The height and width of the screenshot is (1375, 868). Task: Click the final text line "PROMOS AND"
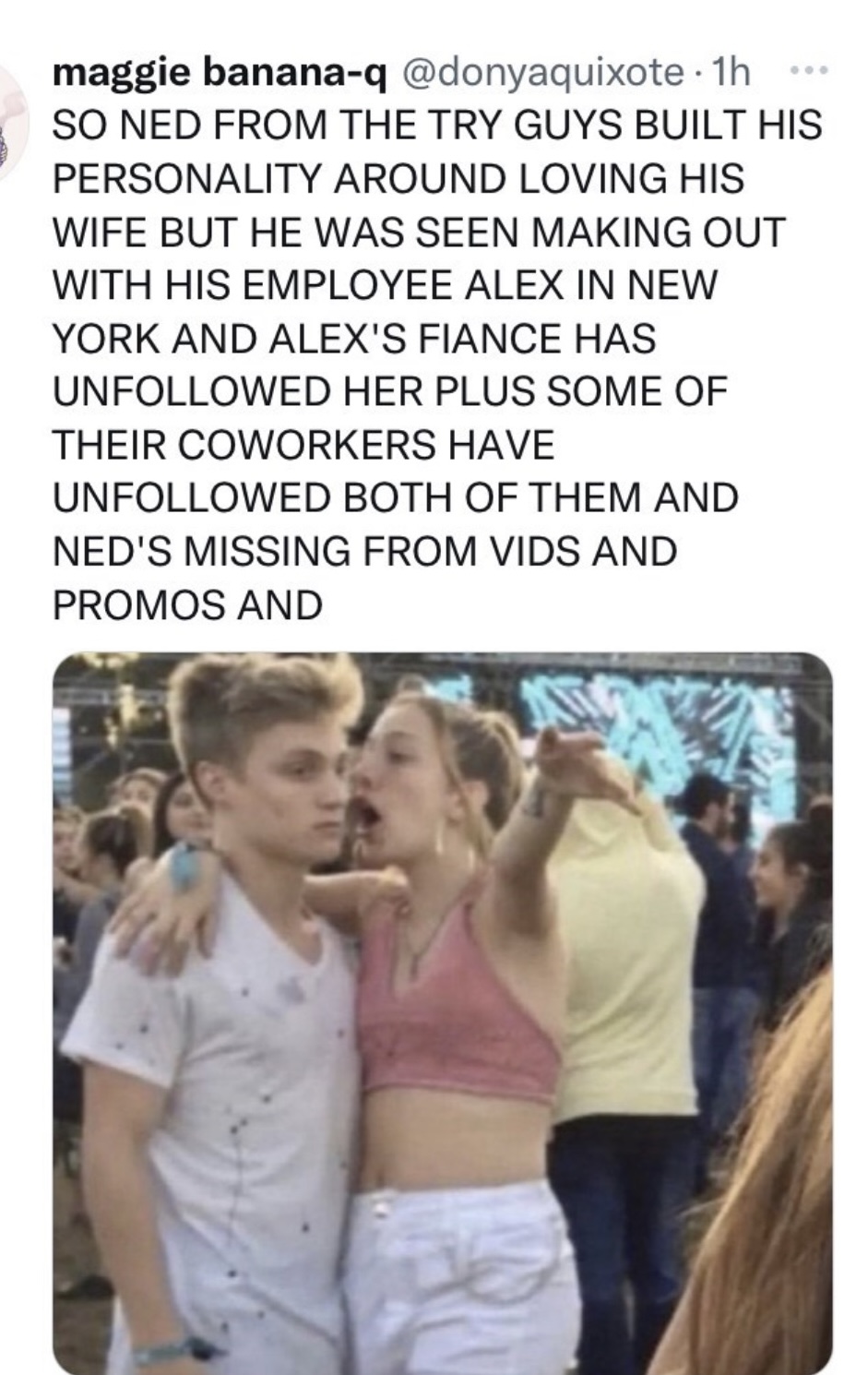coord(188,604)
